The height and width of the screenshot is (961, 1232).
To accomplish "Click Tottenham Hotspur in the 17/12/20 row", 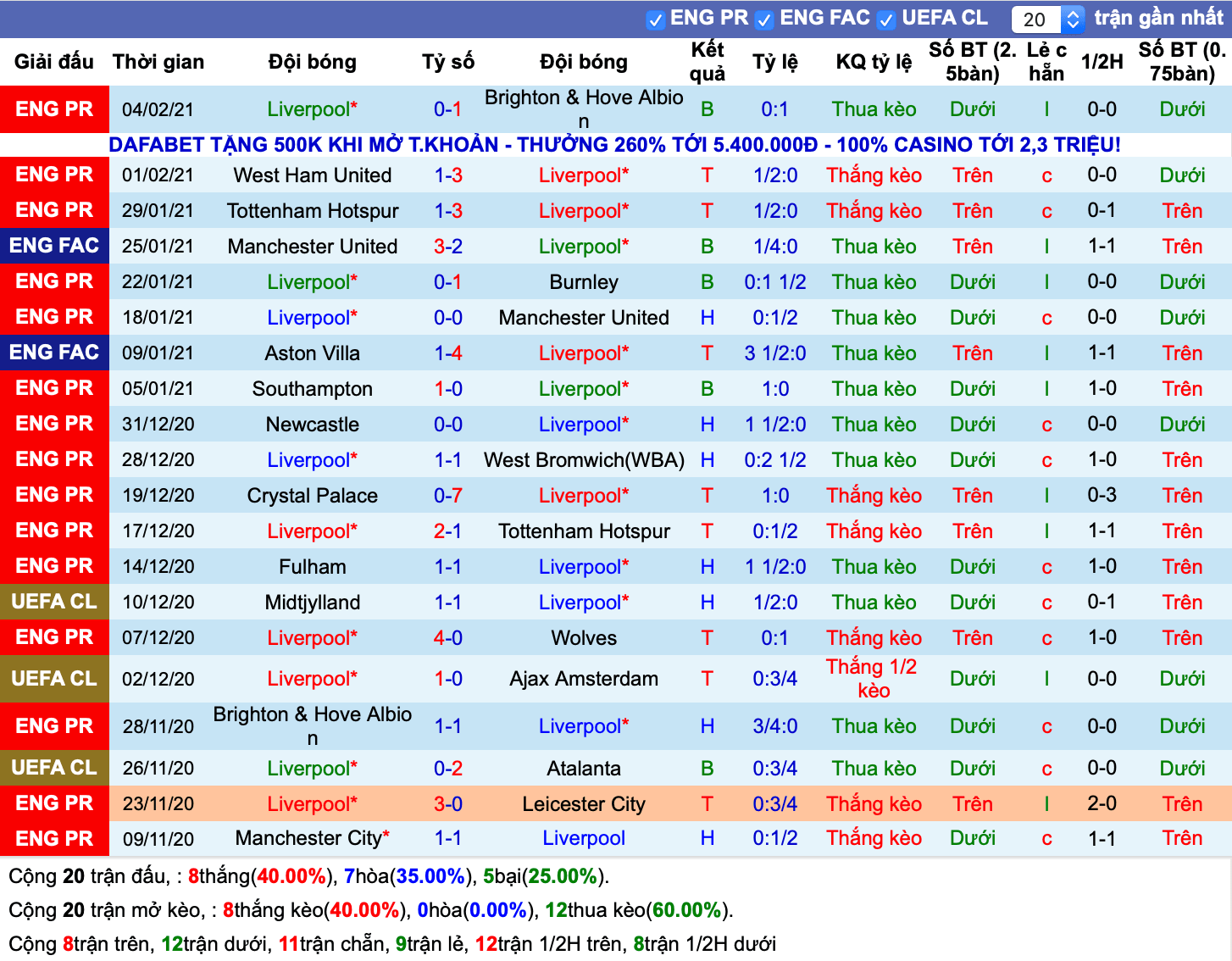I will [584, 531].
